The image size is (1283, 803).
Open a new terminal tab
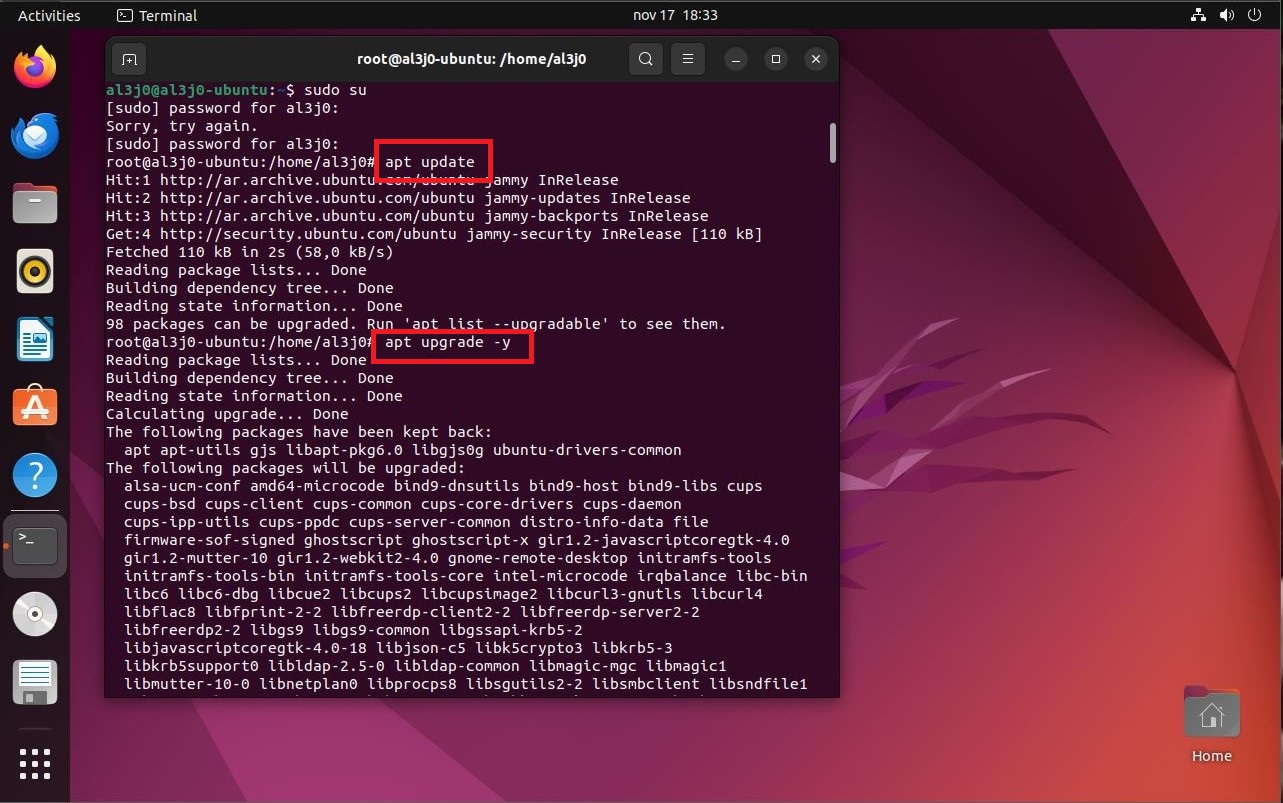tap(129, 59)
